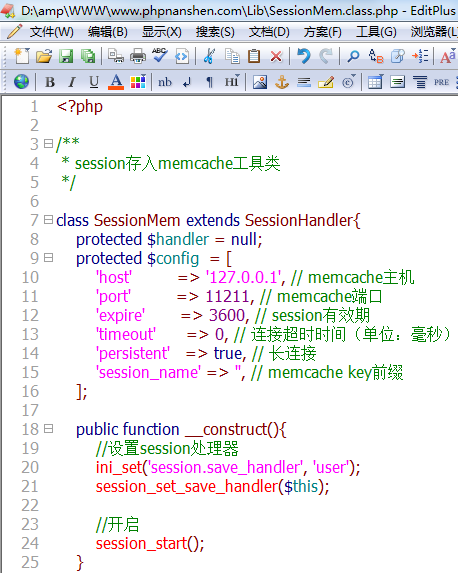Screen dimensions: 458x573
Task: Place cursor on '127.0.0.1' host value
Action: pyautogui.click(x=245, y=277)
